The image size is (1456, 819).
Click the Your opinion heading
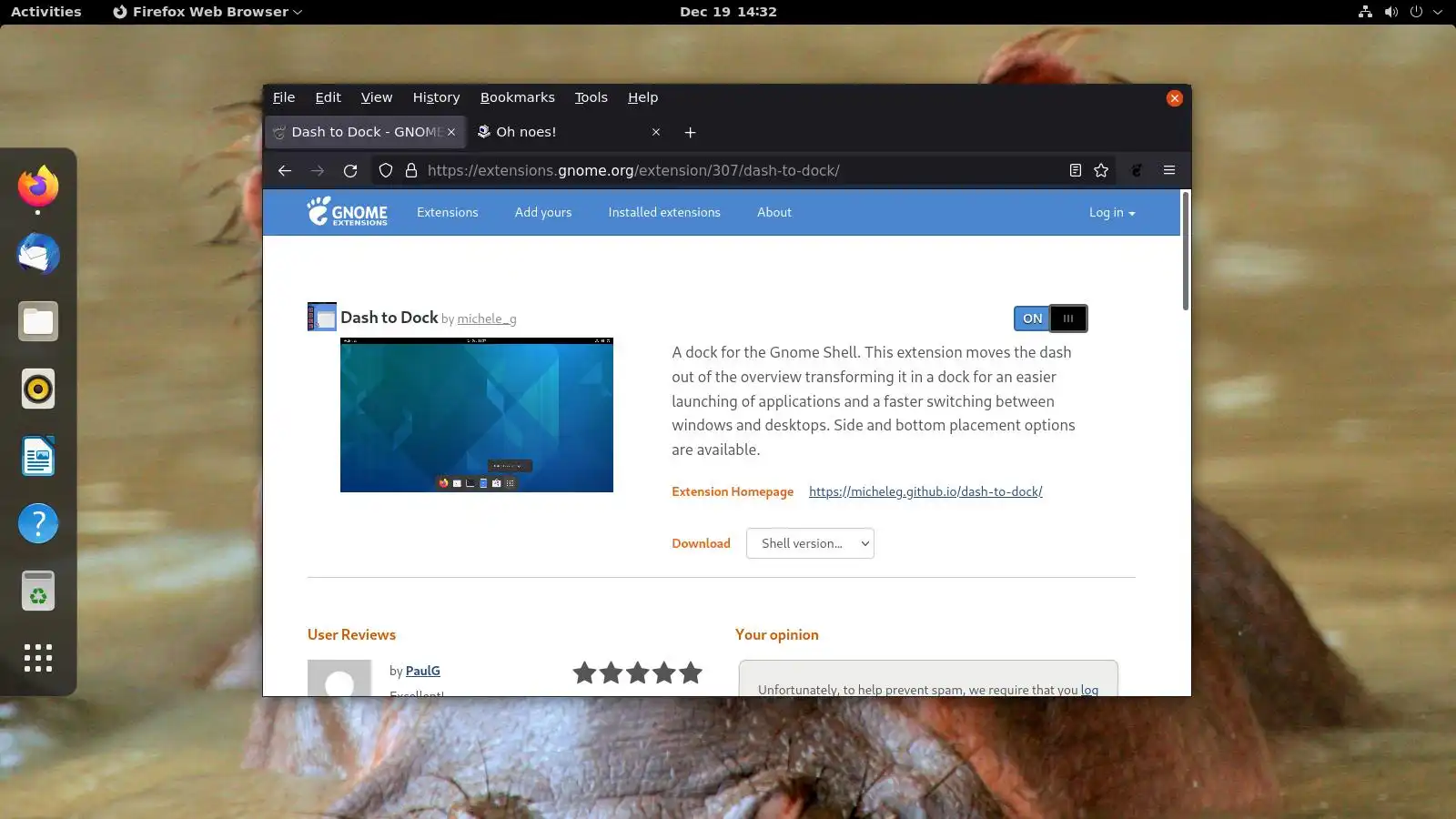pyautogui.click(x=777, y=634)
